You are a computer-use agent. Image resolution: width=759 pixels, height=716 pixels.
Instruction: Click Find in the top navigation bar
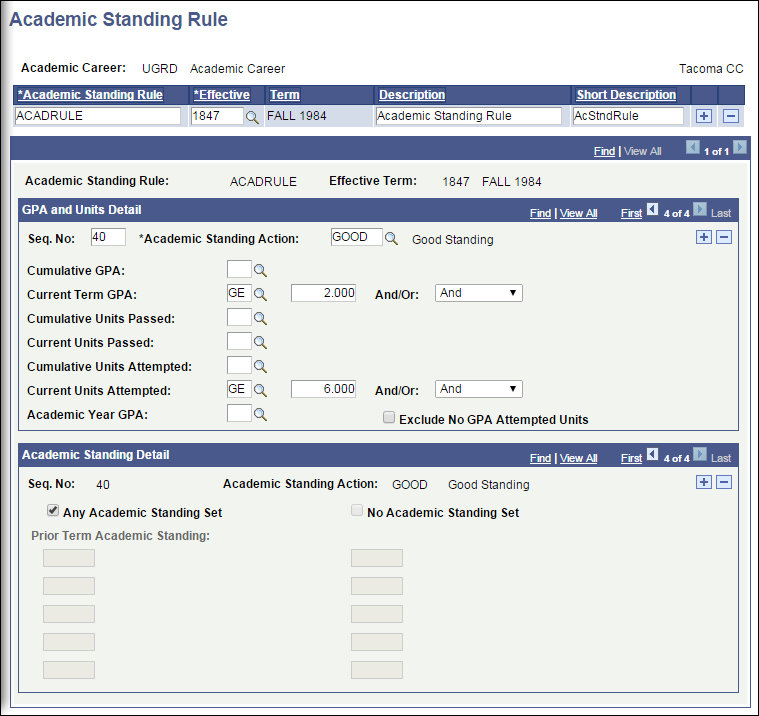pos(604,151)
